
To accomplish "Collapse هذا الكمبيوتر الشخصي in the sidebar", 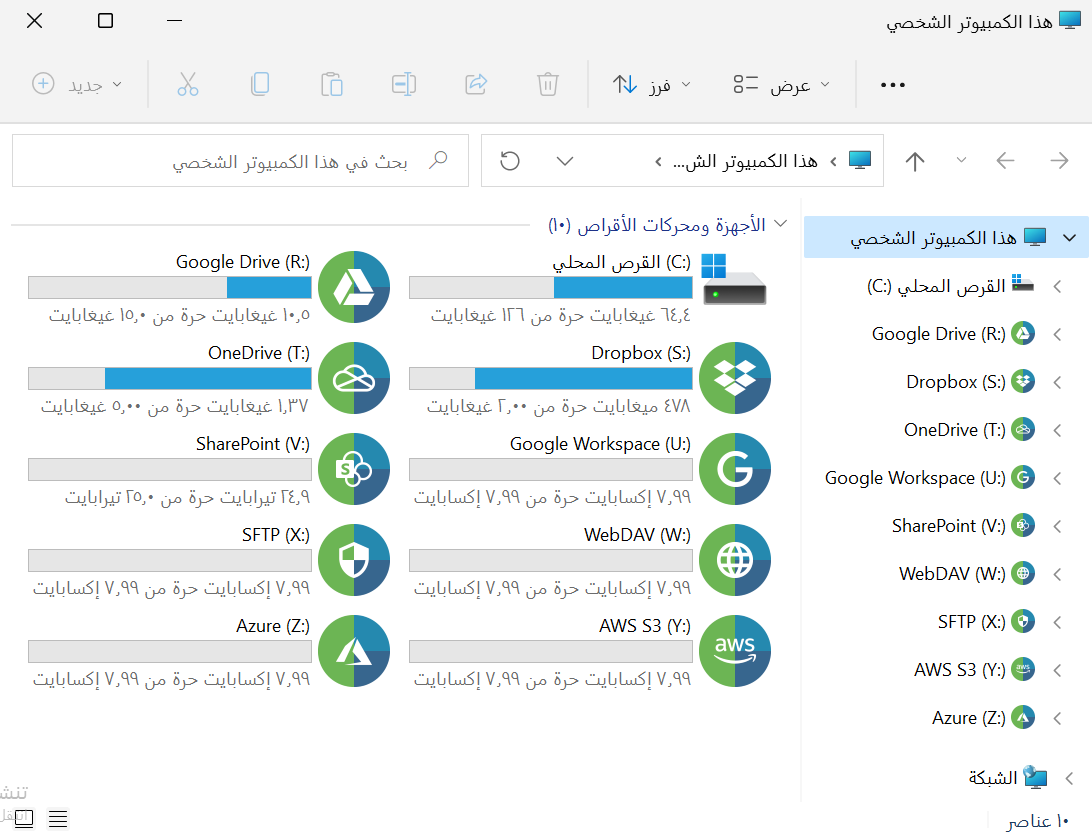I will [1070, 238].
